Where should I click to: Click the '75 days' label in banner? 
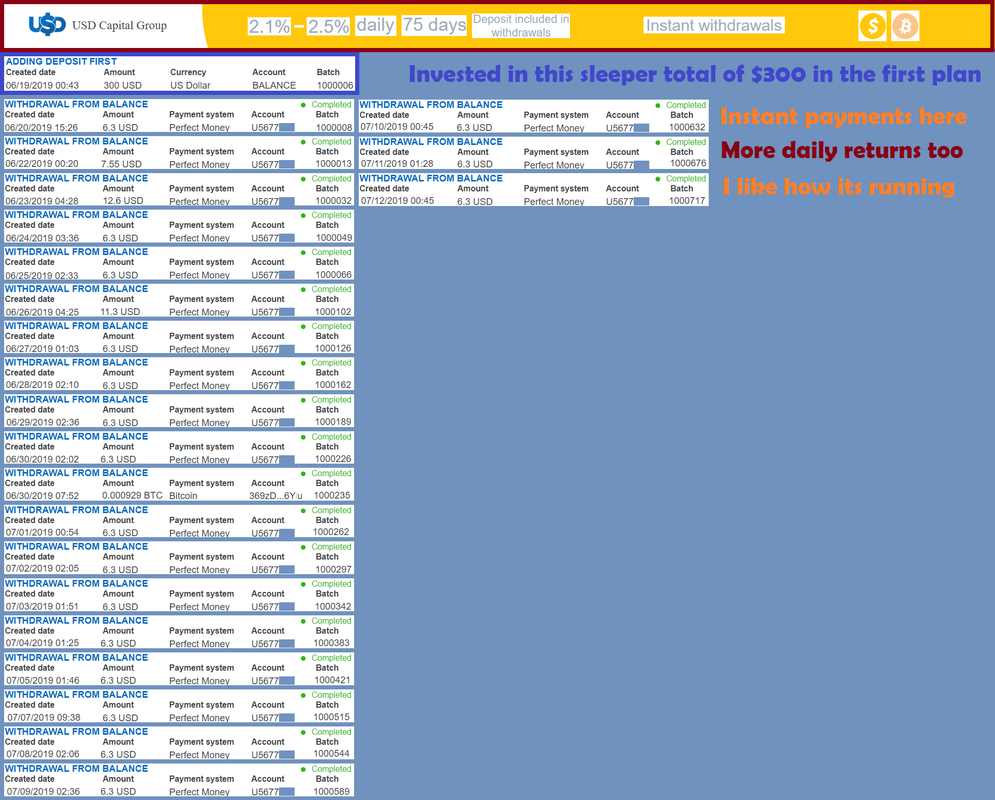pos(434,25)
